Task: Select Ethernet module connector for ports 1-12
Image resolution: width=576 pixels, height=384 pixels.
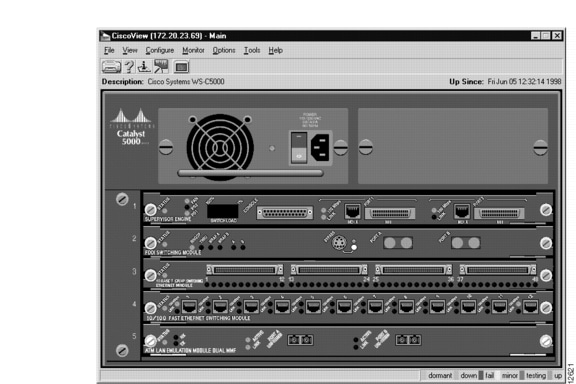Action: tap(245, 270)
